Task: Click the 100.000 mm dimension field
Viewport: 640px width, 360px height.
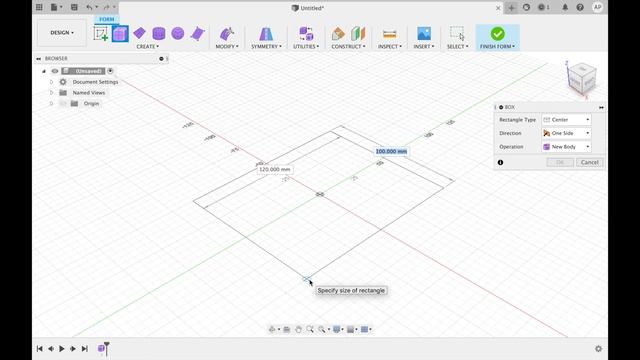Action: (x=391, y=151)
